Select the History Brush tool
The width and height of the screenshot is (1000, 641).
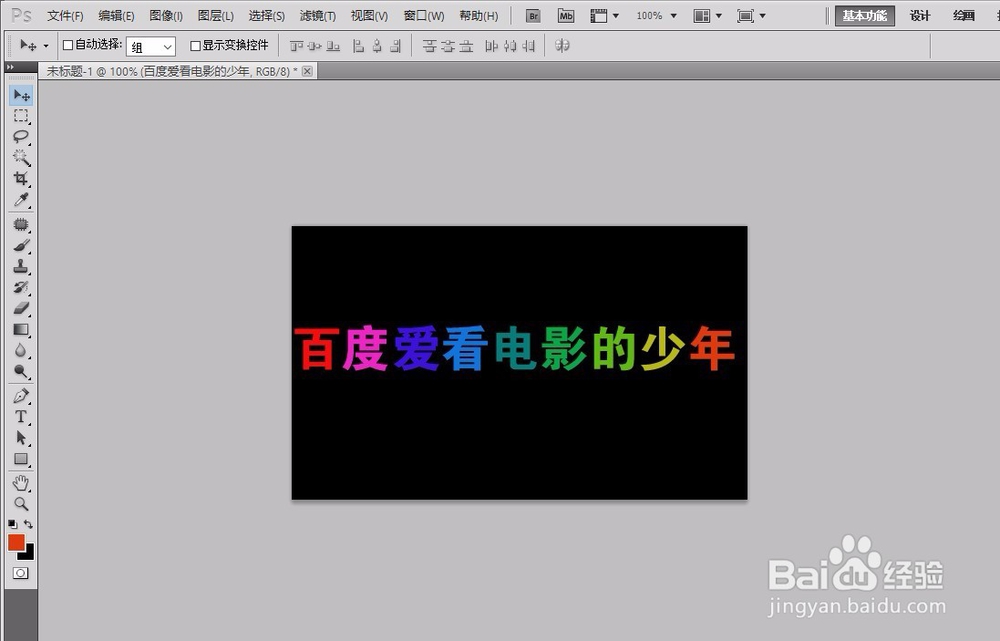21,288
